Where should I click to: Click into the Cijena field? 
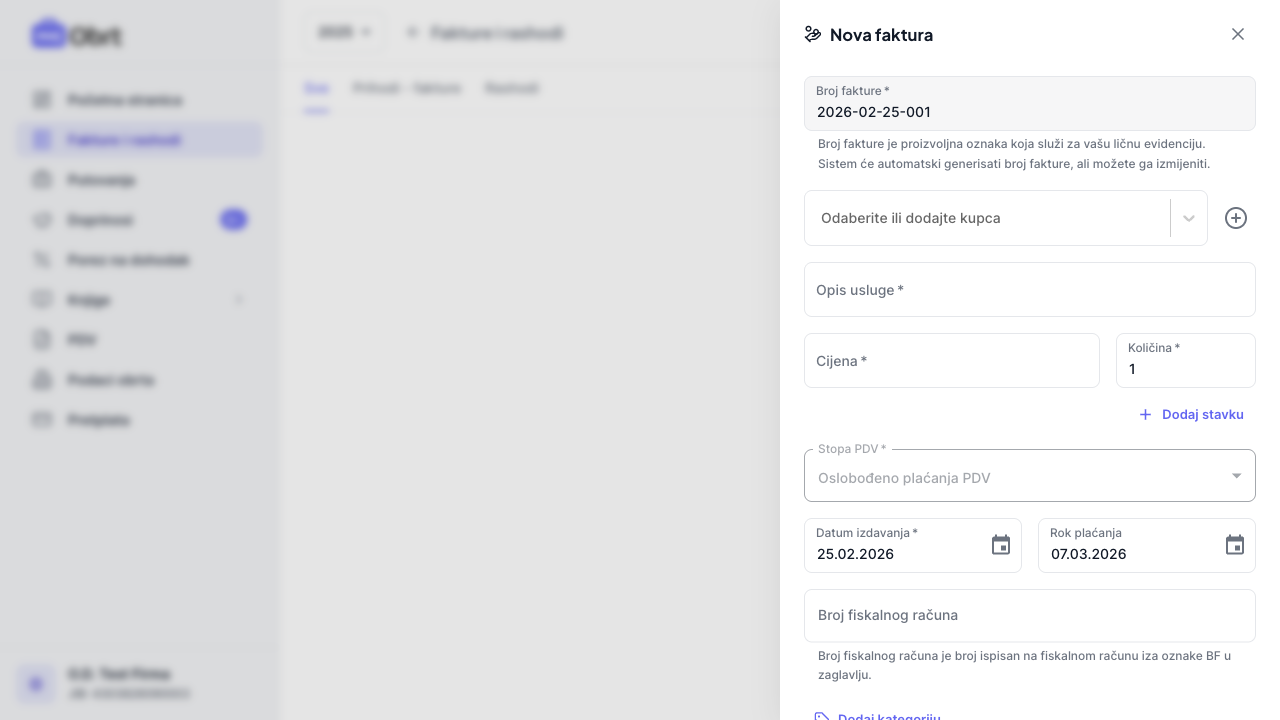pyautogui.click(x=952, y=361)
